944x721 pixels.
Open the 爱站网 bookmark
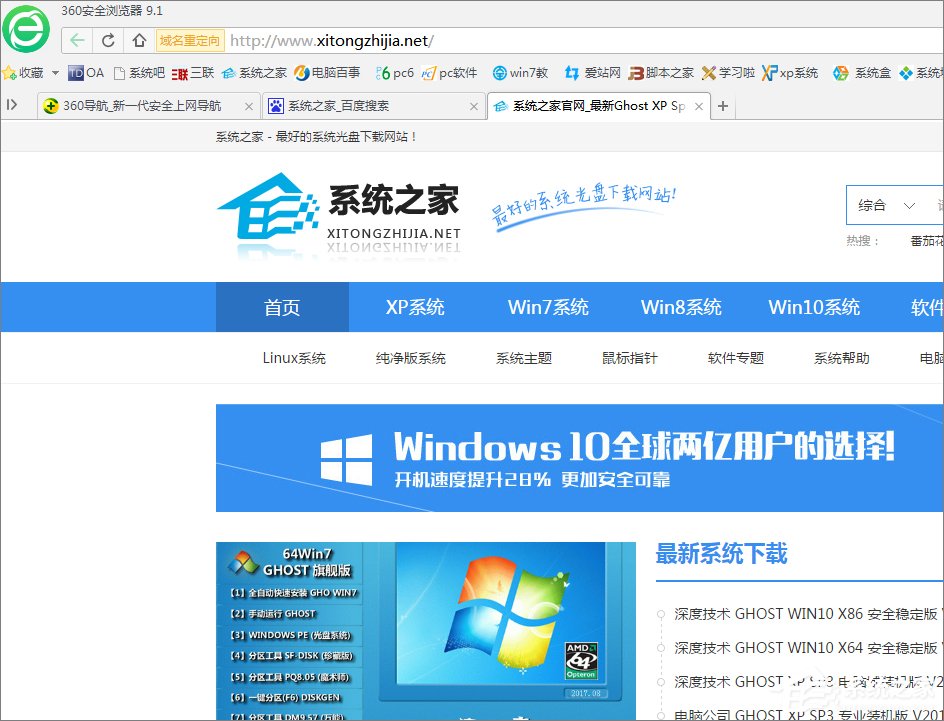592,73
